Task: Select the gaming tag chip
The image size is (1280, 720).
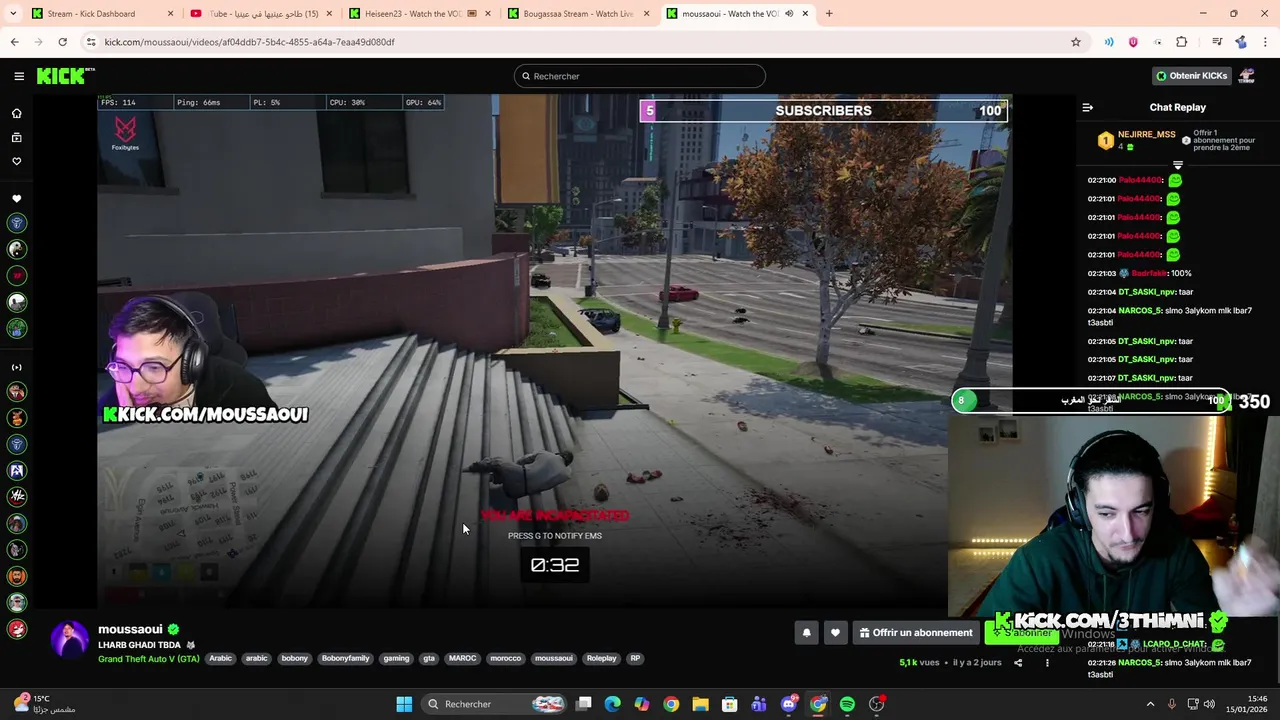Action: (396, 658)
